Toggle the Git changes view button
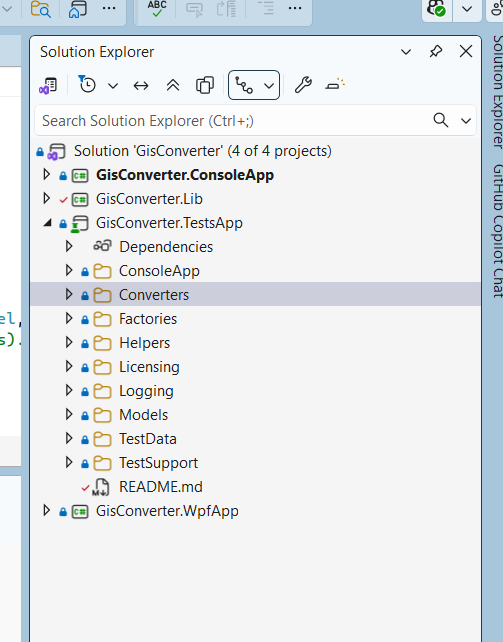The height and width of the screenshot is (642, 503). (244, 85)
